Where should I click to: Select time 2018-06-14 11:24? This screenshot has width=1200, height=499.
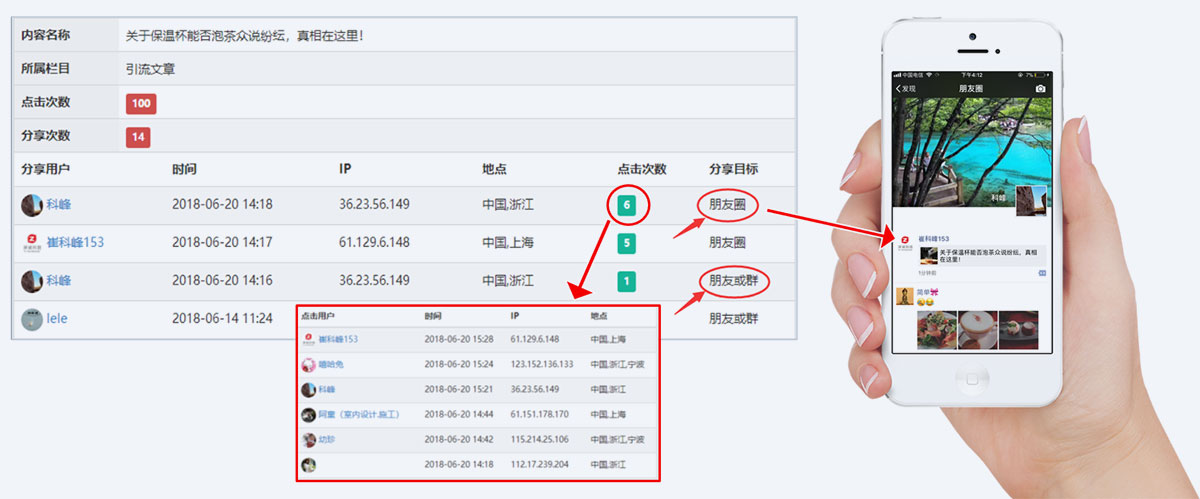click(x=222, y=318)
